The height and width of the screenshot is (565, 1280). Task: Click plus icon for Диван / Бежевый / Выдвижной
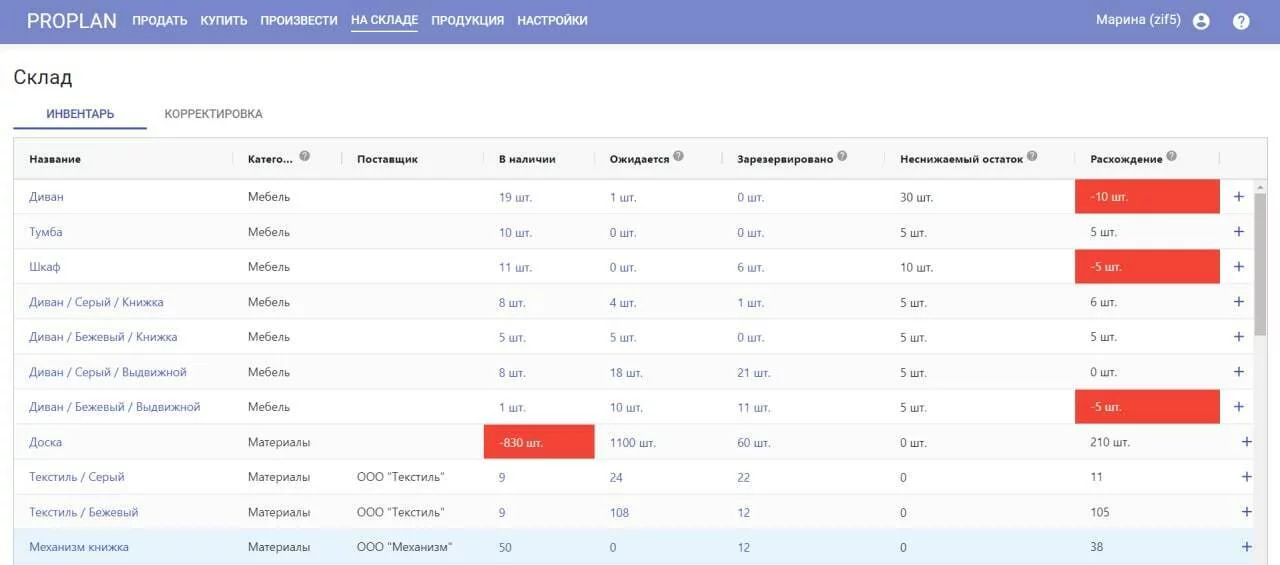pyautogui.click(x=1239, y=407)
